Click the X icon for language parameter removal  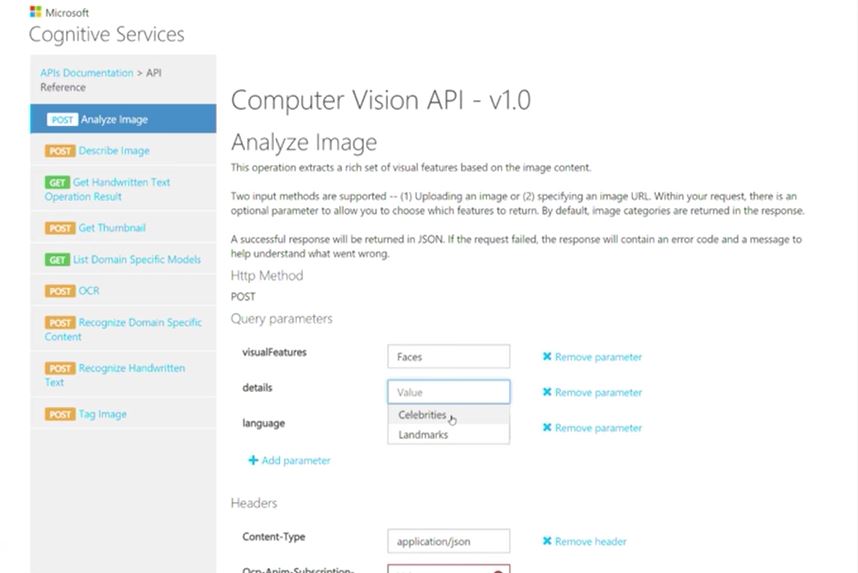(547, 427)
